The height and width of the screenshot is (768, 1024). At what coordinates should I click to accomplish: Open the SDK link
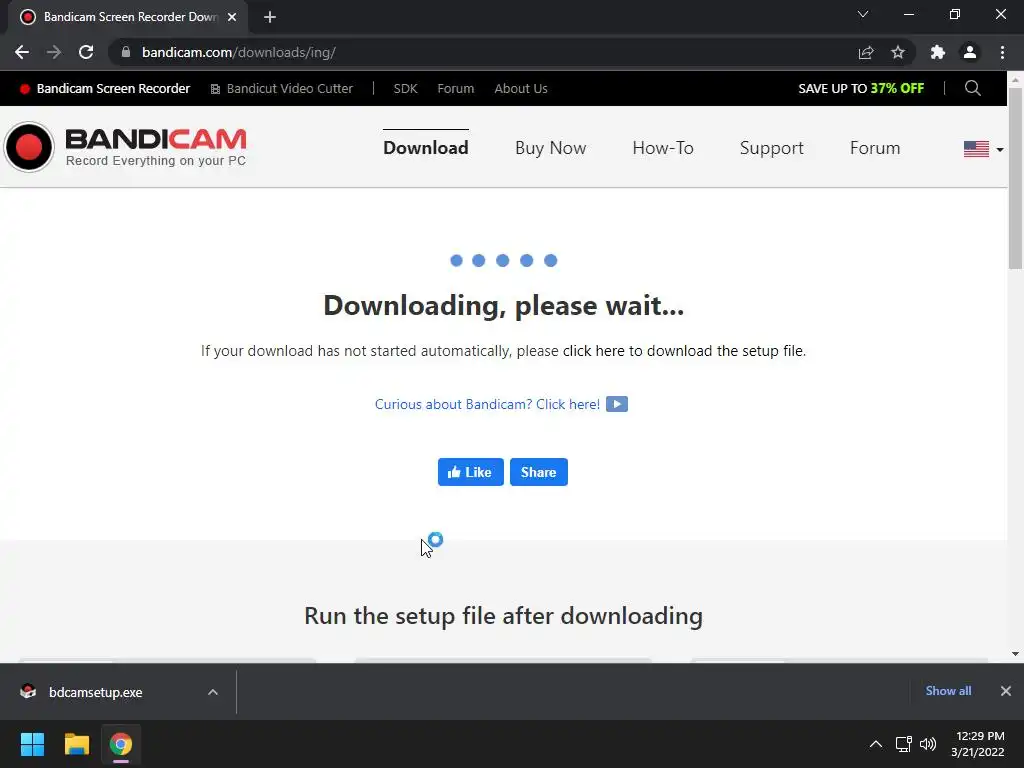(406, 89)
